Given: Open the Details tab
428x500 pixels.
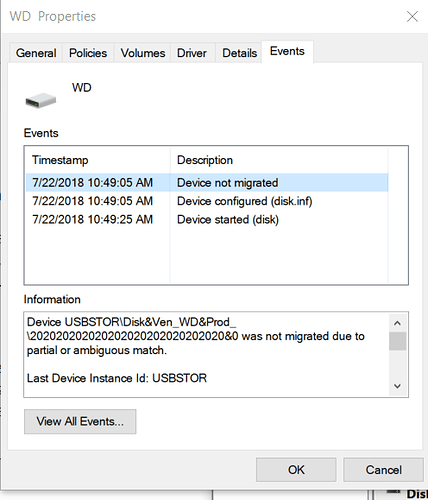Looking at the screenshot, I should (x=239, y=53).
